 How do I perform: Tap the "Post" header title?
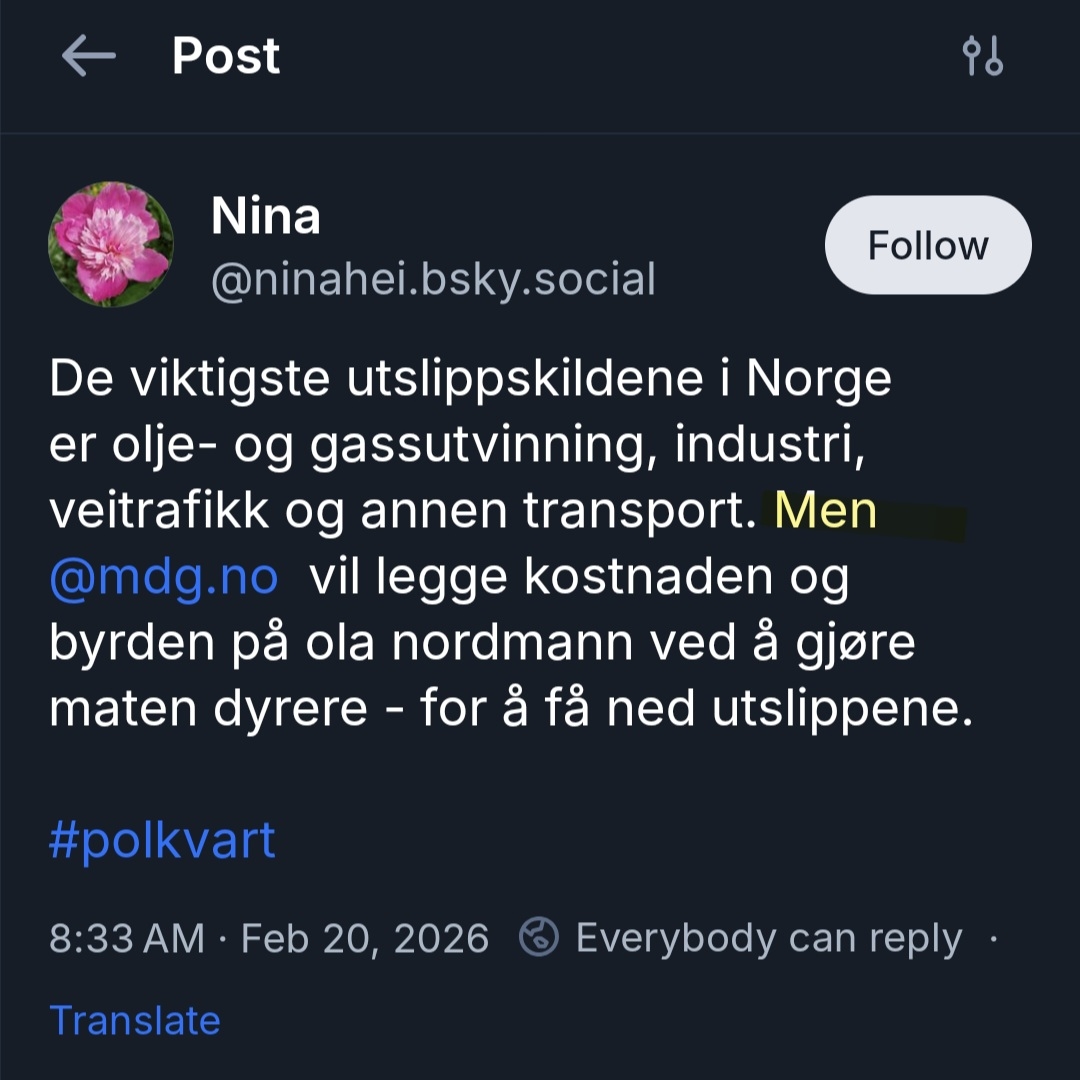point(226,56)
